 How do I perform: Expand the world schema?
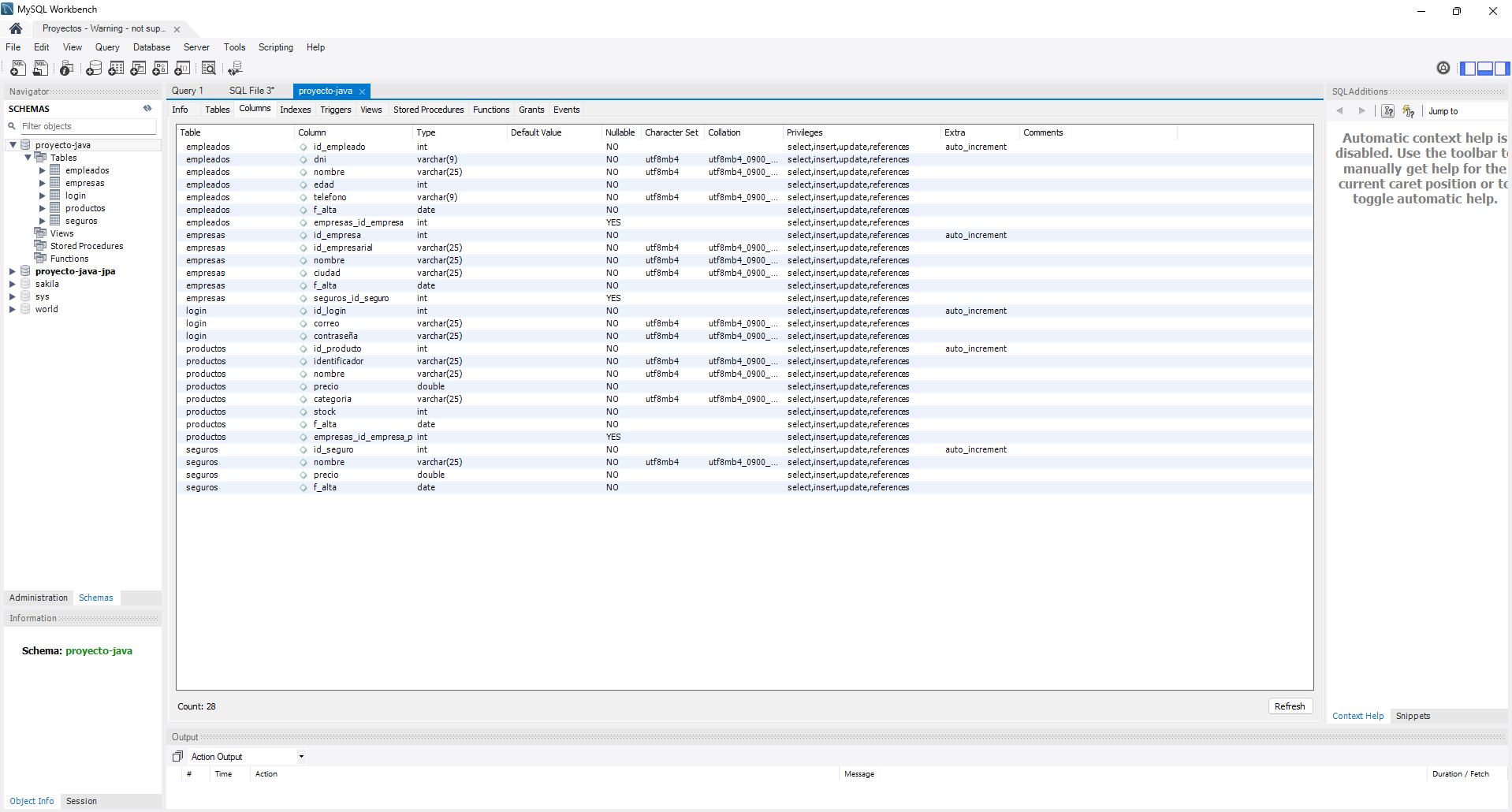[x=13, y=309]
